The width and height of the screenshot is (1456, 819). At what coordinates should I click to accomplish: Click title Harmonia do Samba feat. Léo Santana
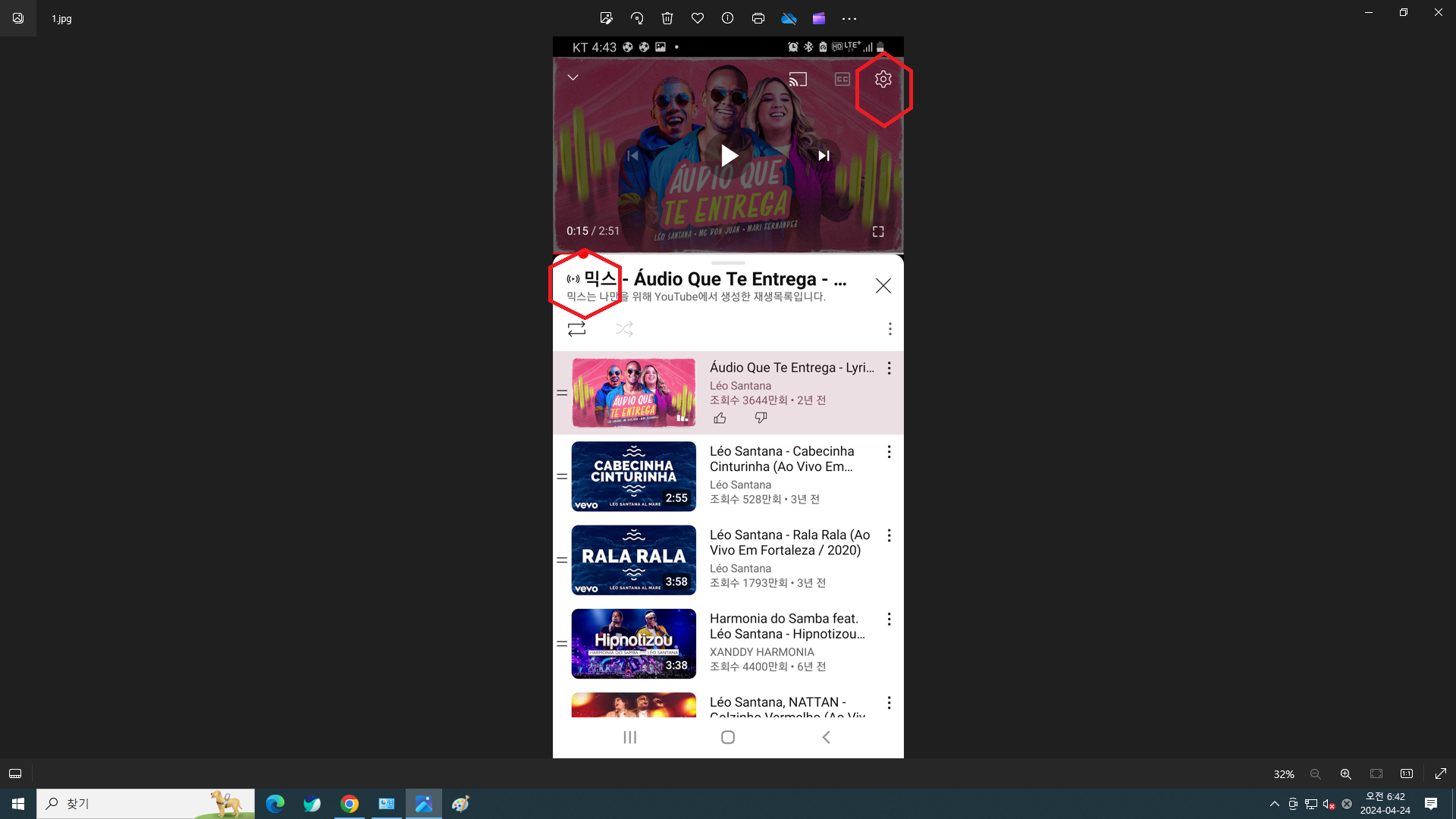[x=787, y=626]
